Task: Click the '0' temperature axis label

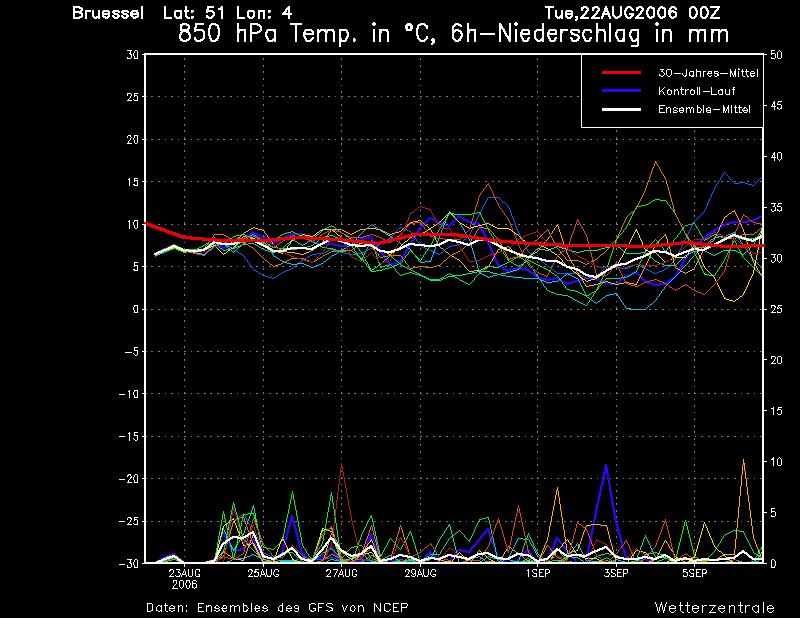Action: point(136,309)
